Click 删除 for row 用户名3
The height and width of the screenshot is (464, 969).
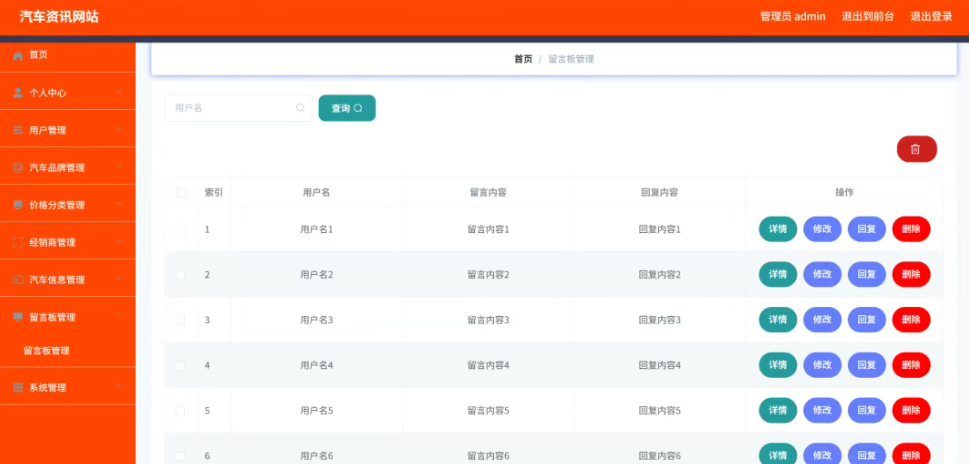(x=911, y=319)
